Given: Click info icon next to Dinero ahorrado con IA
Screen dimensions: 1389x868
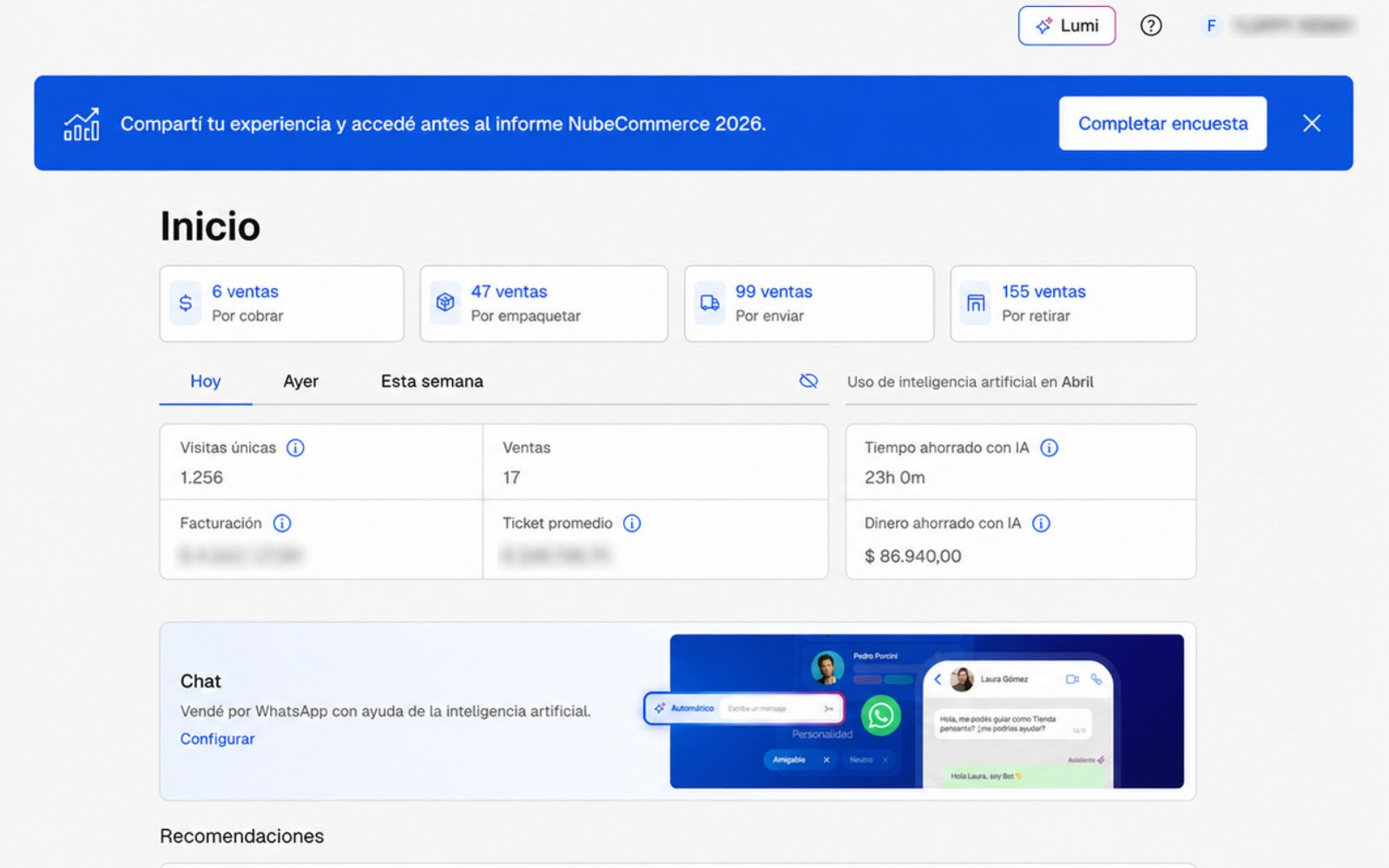Looking at the screenshot, I should (1041, 523).
